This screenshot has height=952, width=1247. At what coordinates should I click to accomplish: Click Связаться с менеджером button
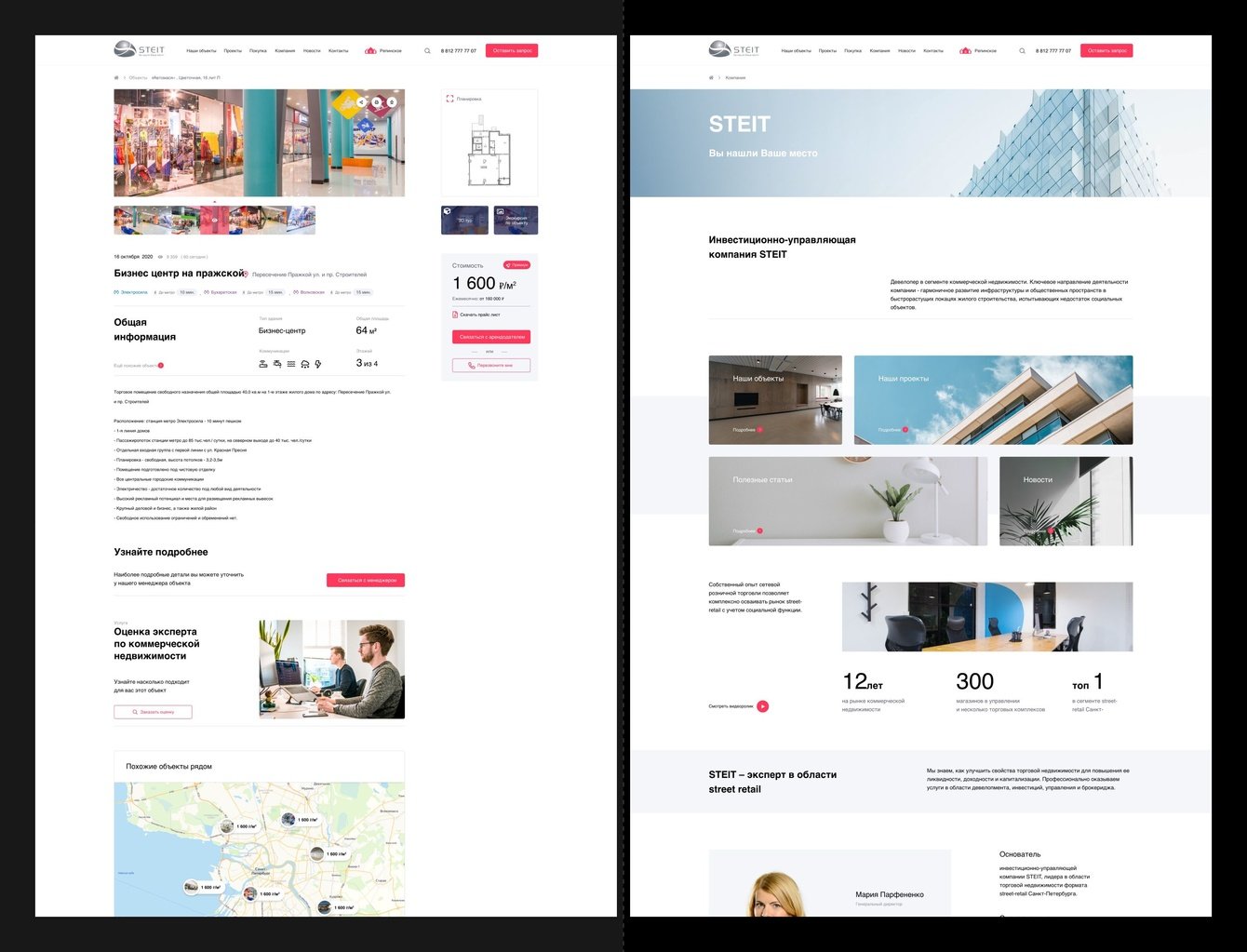point(366,580)
